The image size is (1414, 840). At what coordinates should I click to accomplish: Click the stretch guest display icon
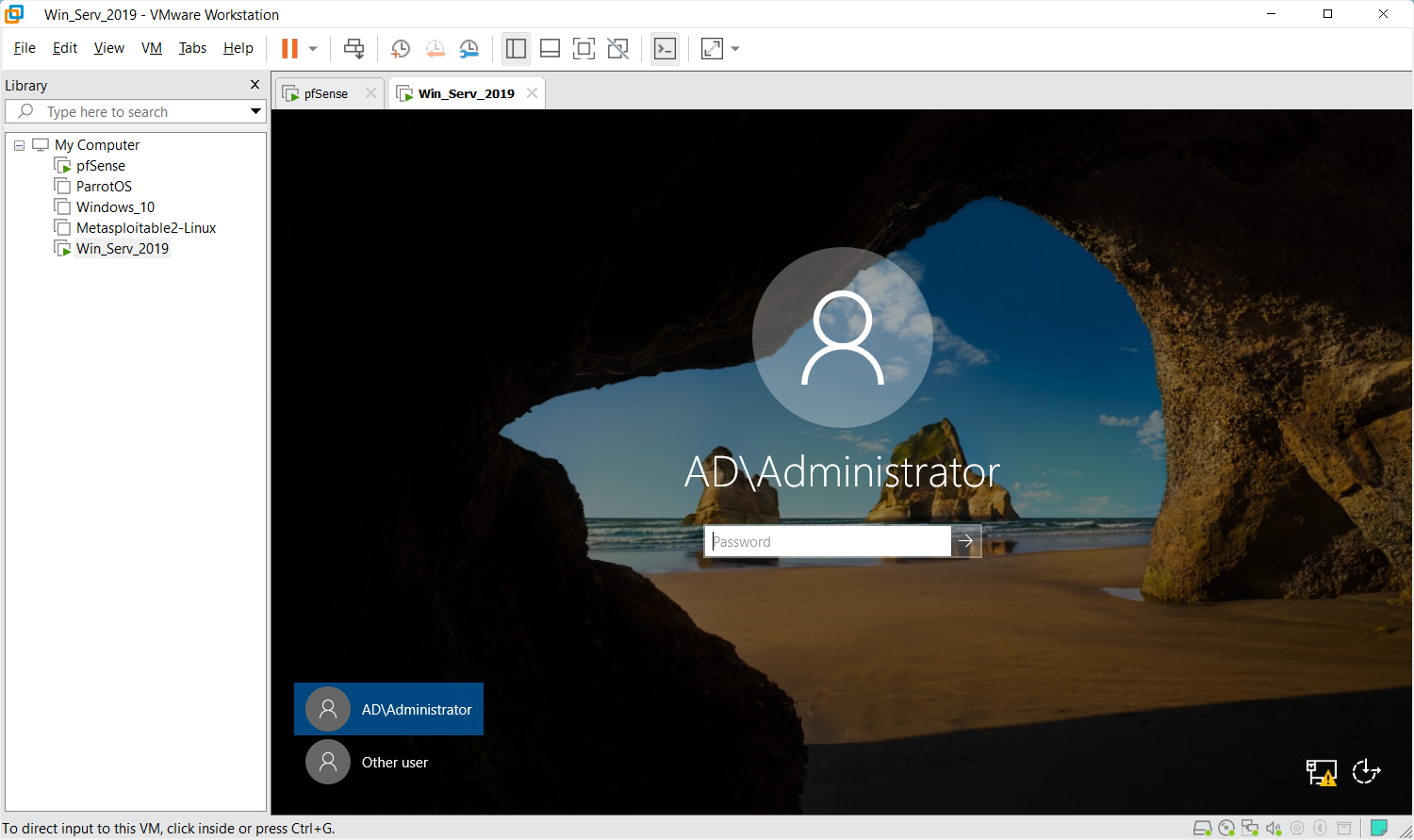[x=712, y=48]
